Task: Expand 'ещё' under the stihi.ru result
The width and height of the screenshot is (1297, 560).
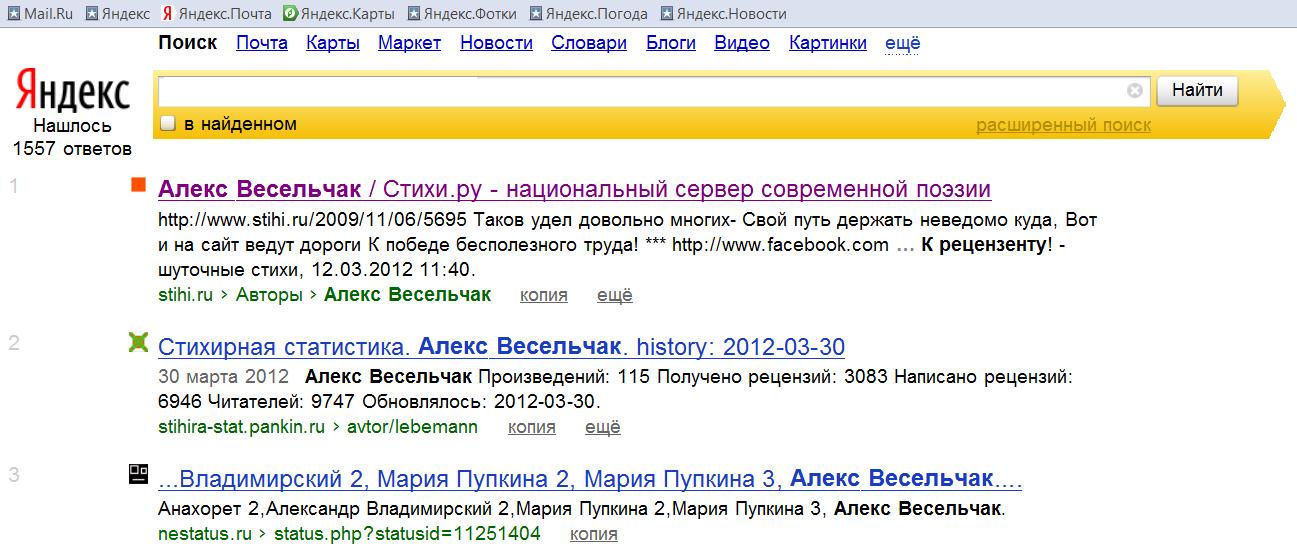Action: click(614, 295)
